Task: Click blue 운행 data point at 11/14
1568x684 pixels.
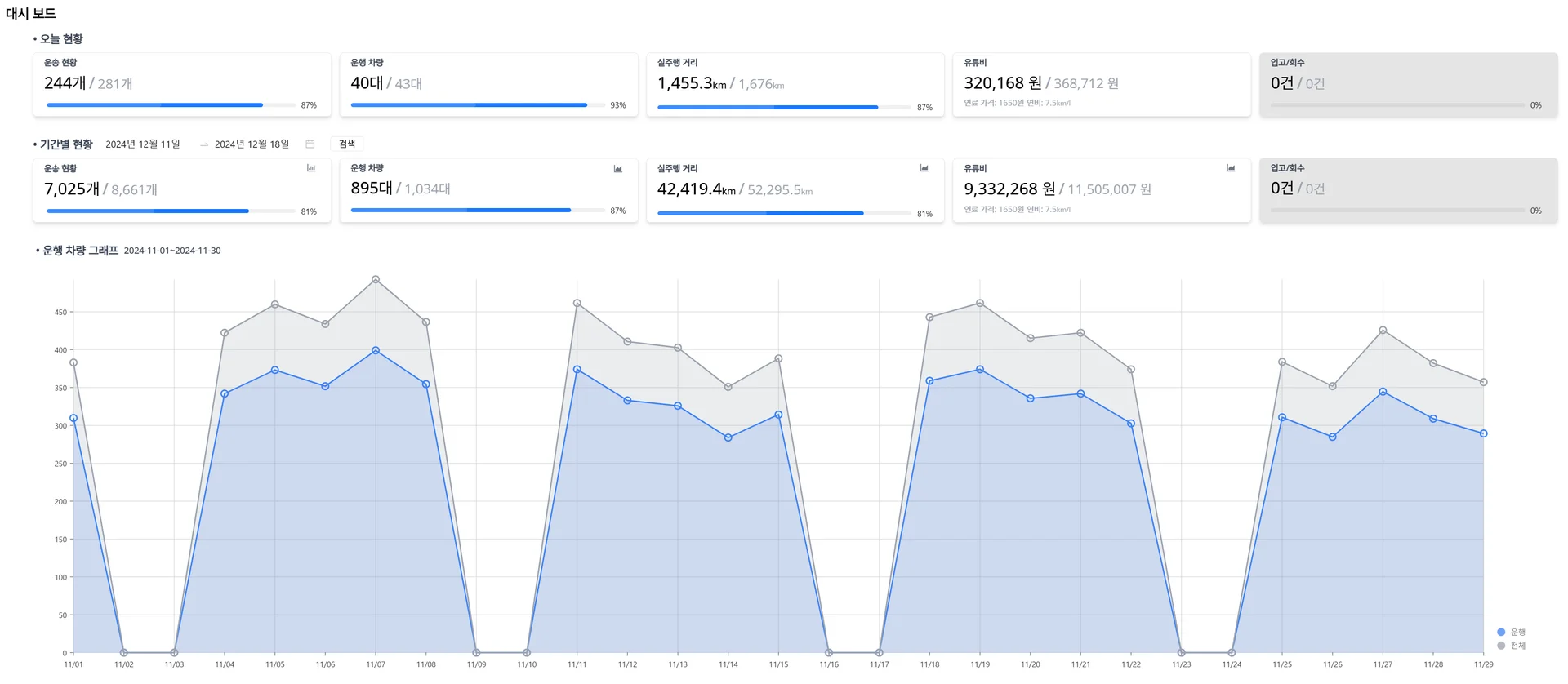Action: [728, 437]
